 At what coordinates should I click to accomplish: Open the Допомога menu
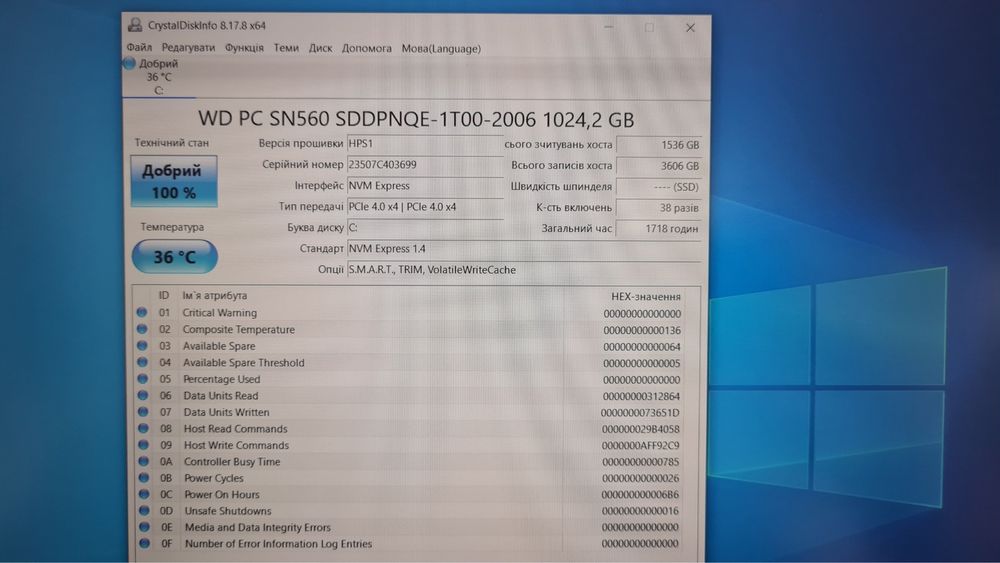point(367,48)
